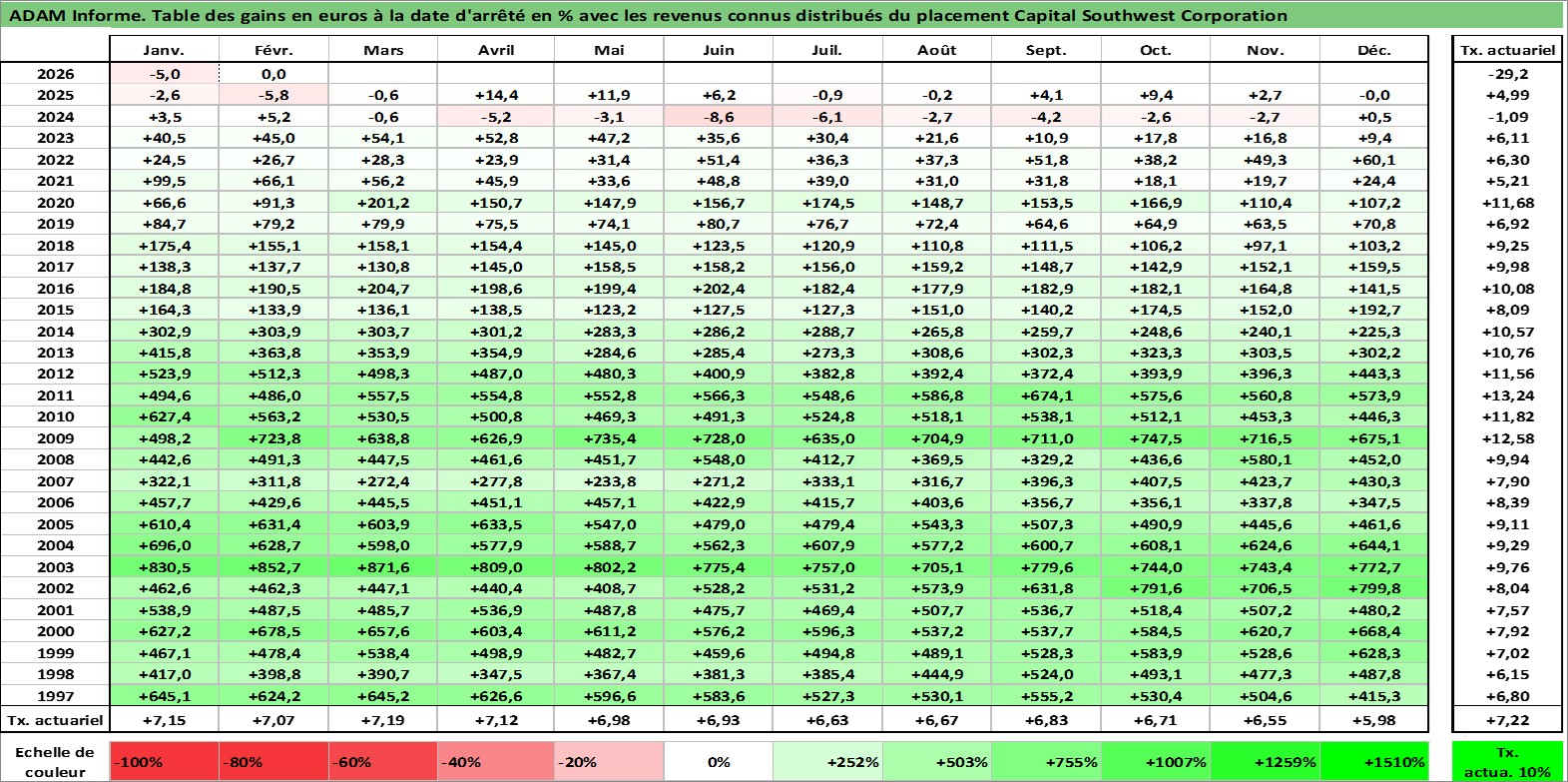This screenshot has height=782, width=1568.
Task: Select the 1997 row label
Action: point(55,696)
